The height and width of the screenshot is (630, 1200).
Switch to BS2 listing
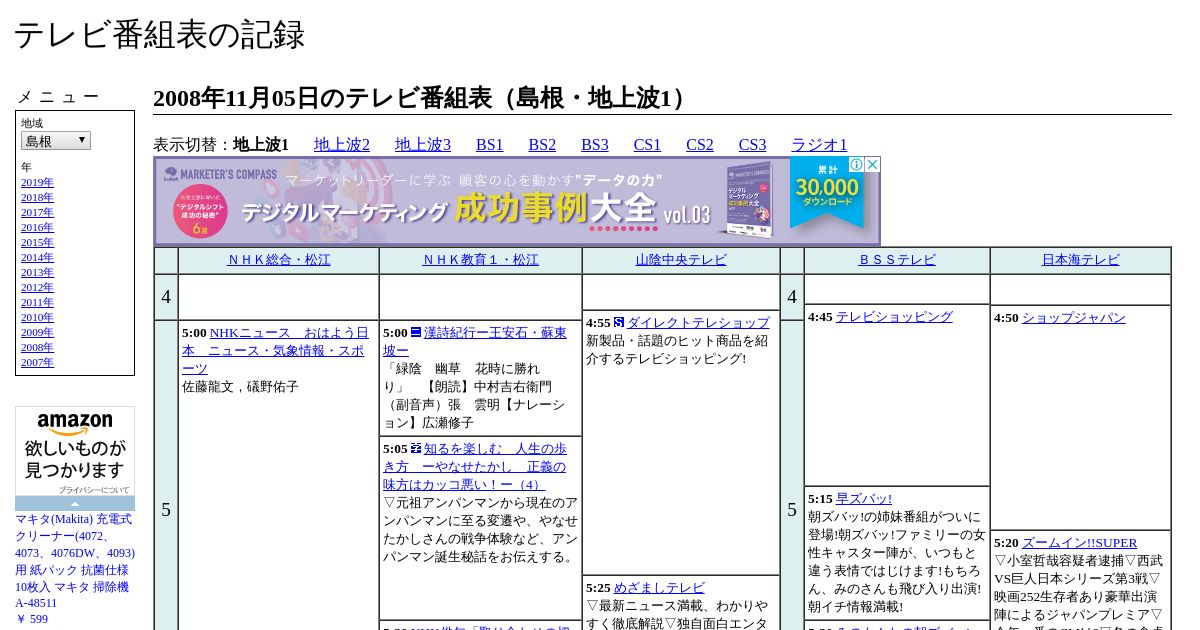(542, 144)
